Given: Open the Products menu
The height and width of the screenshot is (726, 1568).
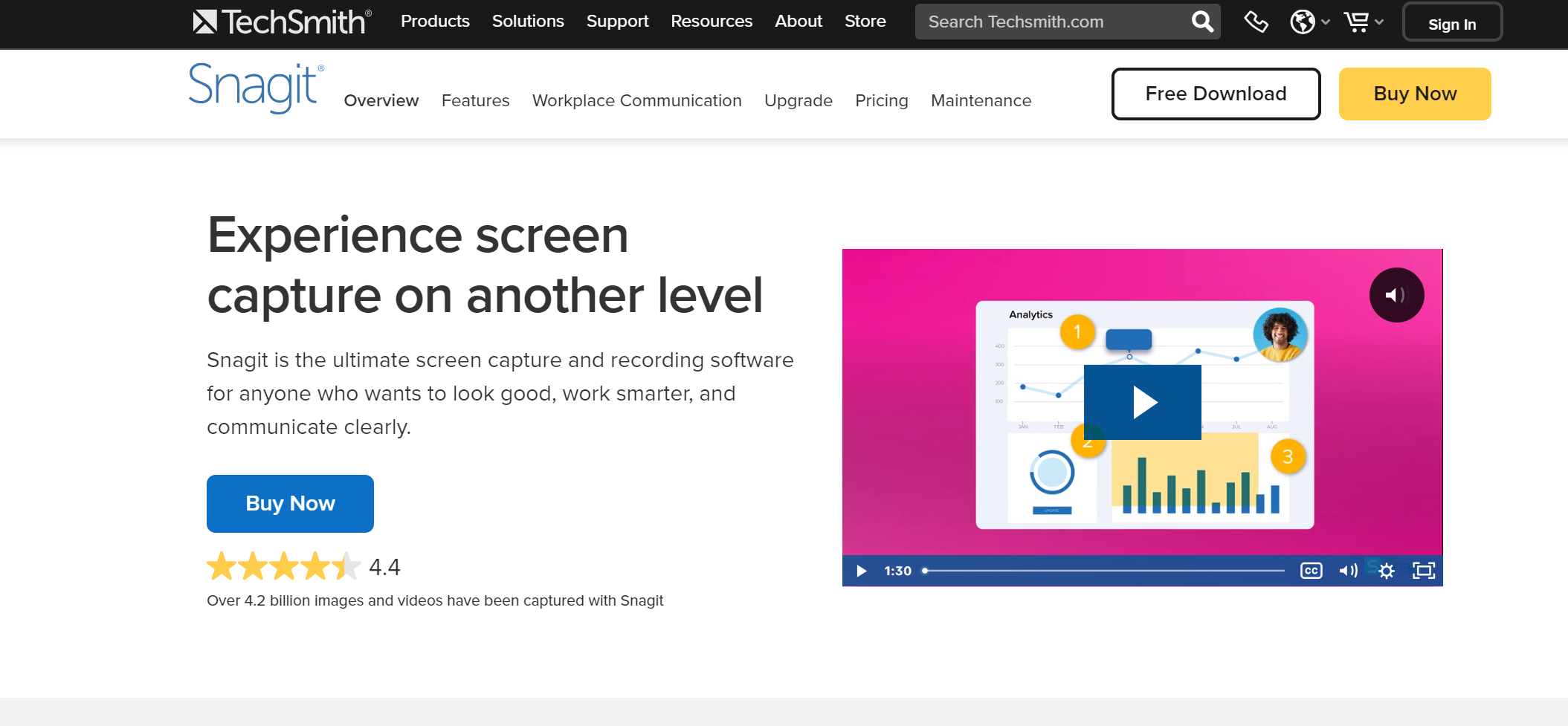Looking at the screenshot, I should pos(435,21).
